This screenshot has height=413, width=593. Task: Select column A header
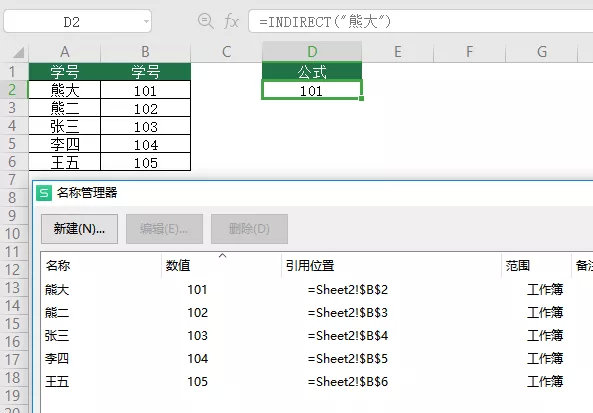point(65,52)
